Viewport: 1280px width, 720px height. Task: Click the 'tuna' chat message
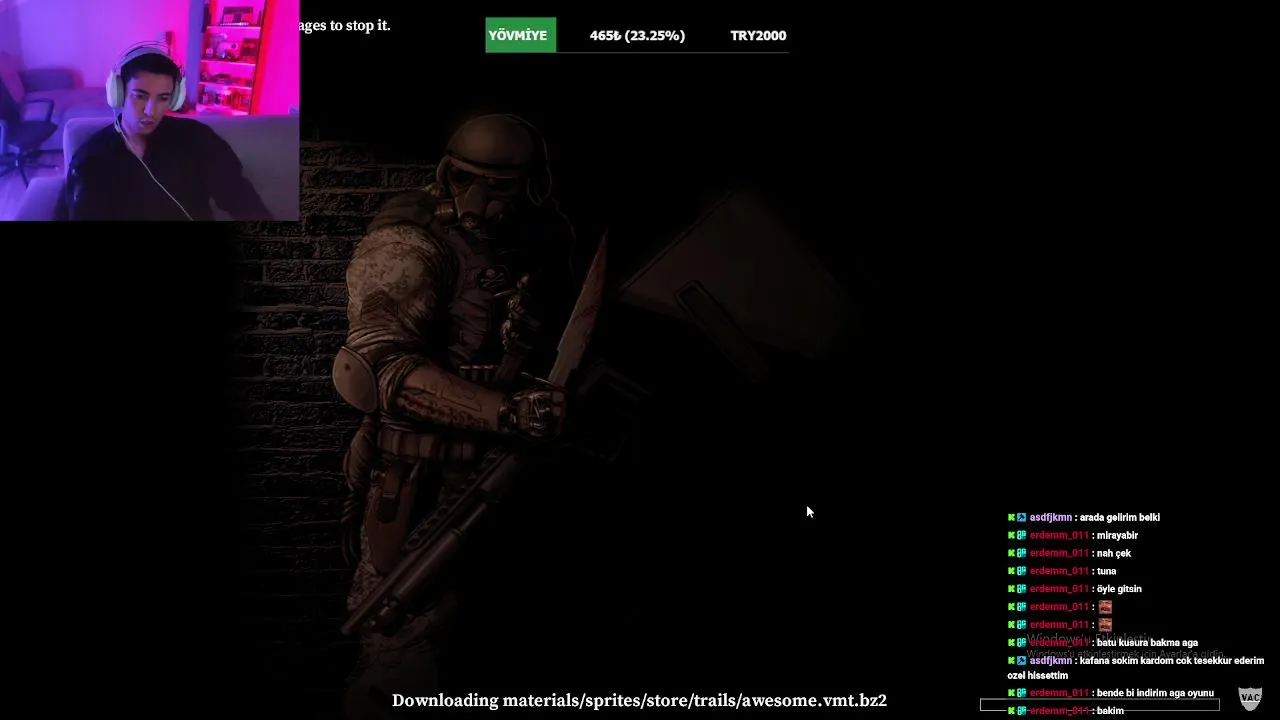pos(1106,571)
